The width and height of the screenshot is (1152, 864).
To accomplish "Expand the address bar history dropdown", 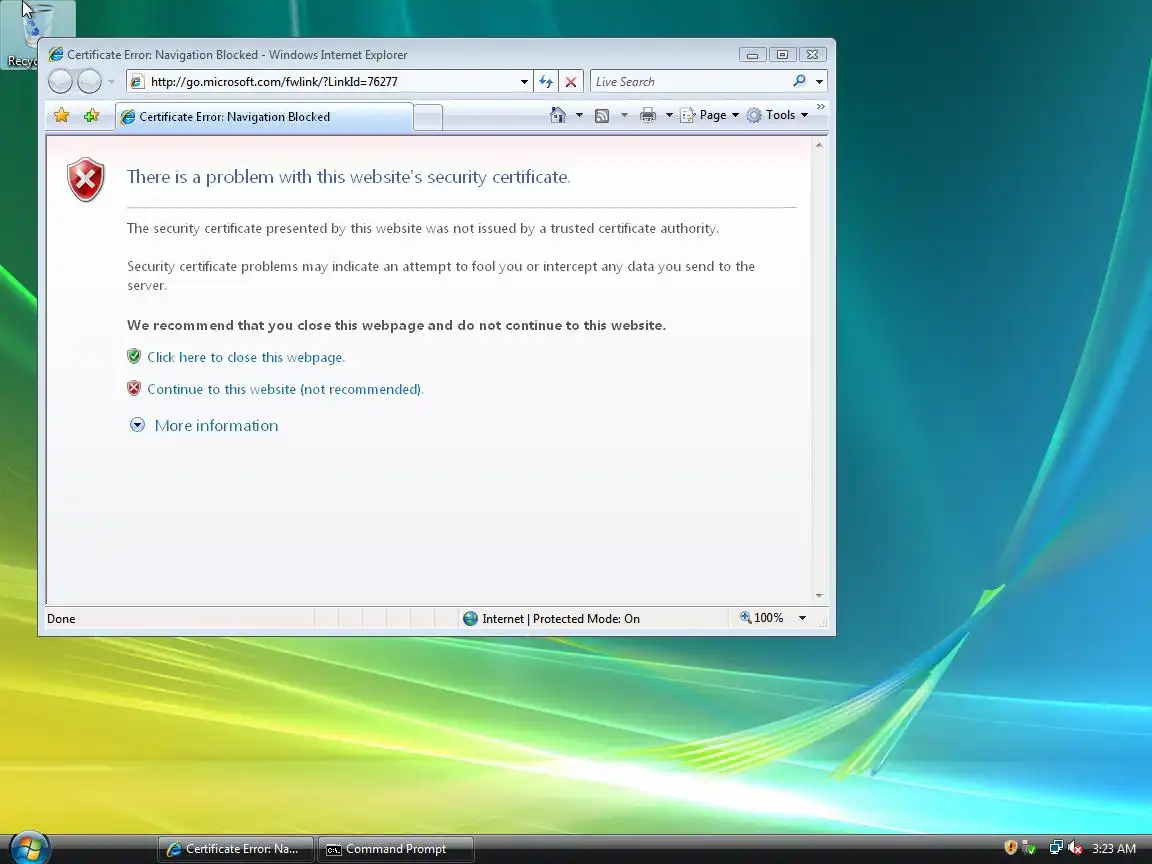I will [524, 82].
